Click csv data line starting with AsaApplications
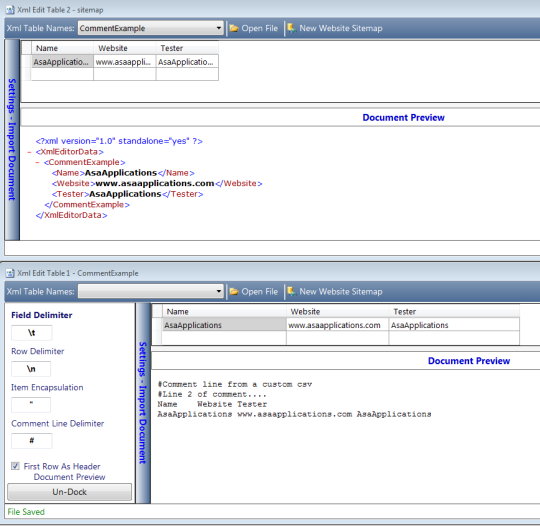Image resolution: width=540 pixels, height=526 pixels. click(294, 414)
